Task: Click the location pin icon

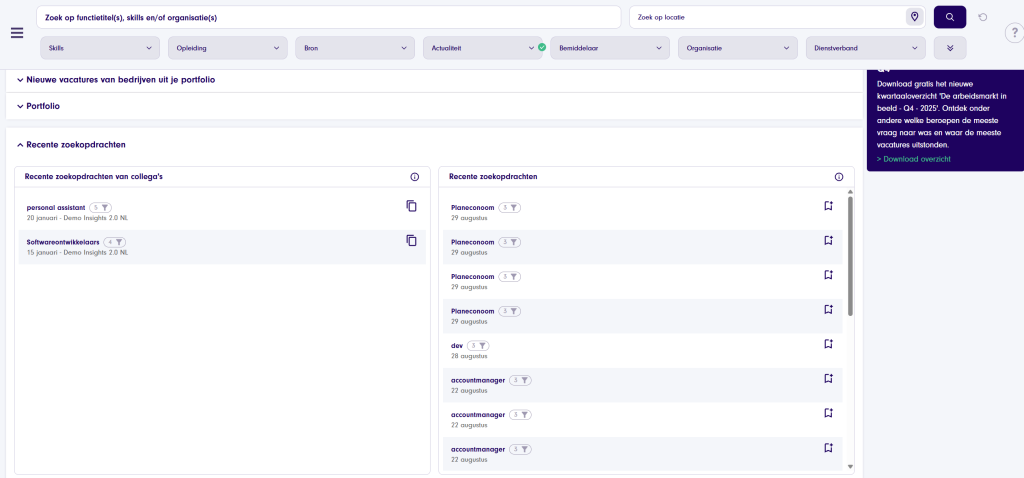Action: coord(914,17)
